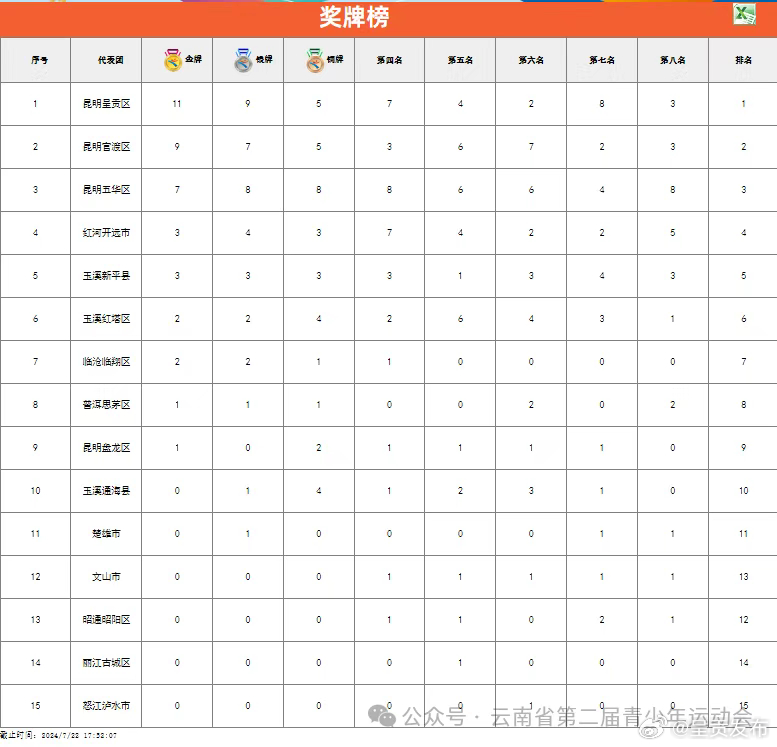This screenshot has width=777, height=747.
Task: Select the 楚雄市 delegation cell
Action: coord(106,534)
